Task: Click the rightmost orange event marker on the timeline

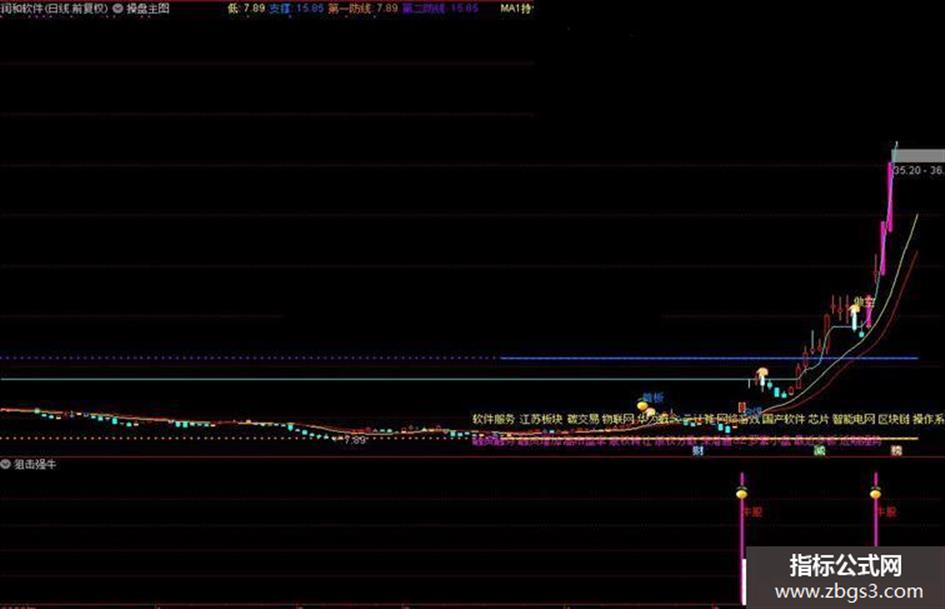Action: (x=896, y=450)
